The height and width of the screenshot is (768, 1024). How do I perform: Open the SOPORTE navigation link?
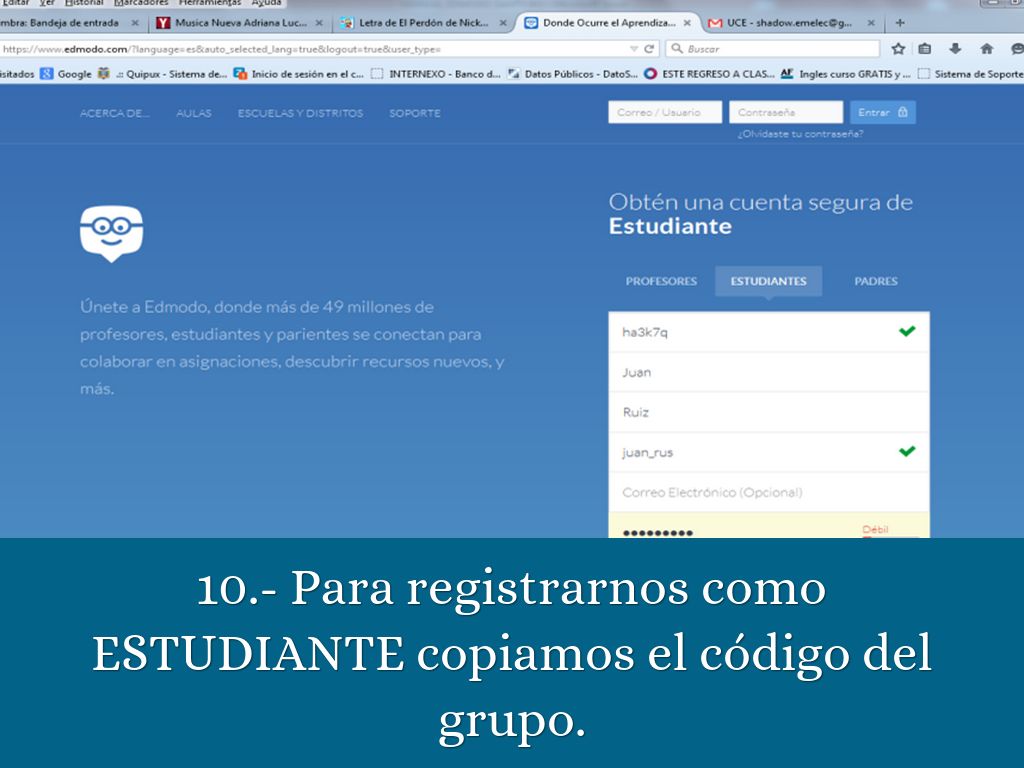click(414, 113)
